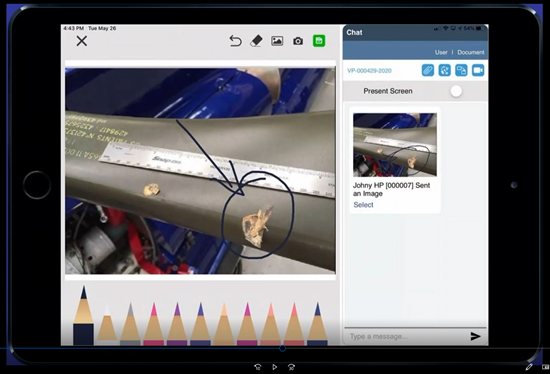Screen dimensions: 550x374
Task: Tap the camera capture icon
Action: pos(298,41)
